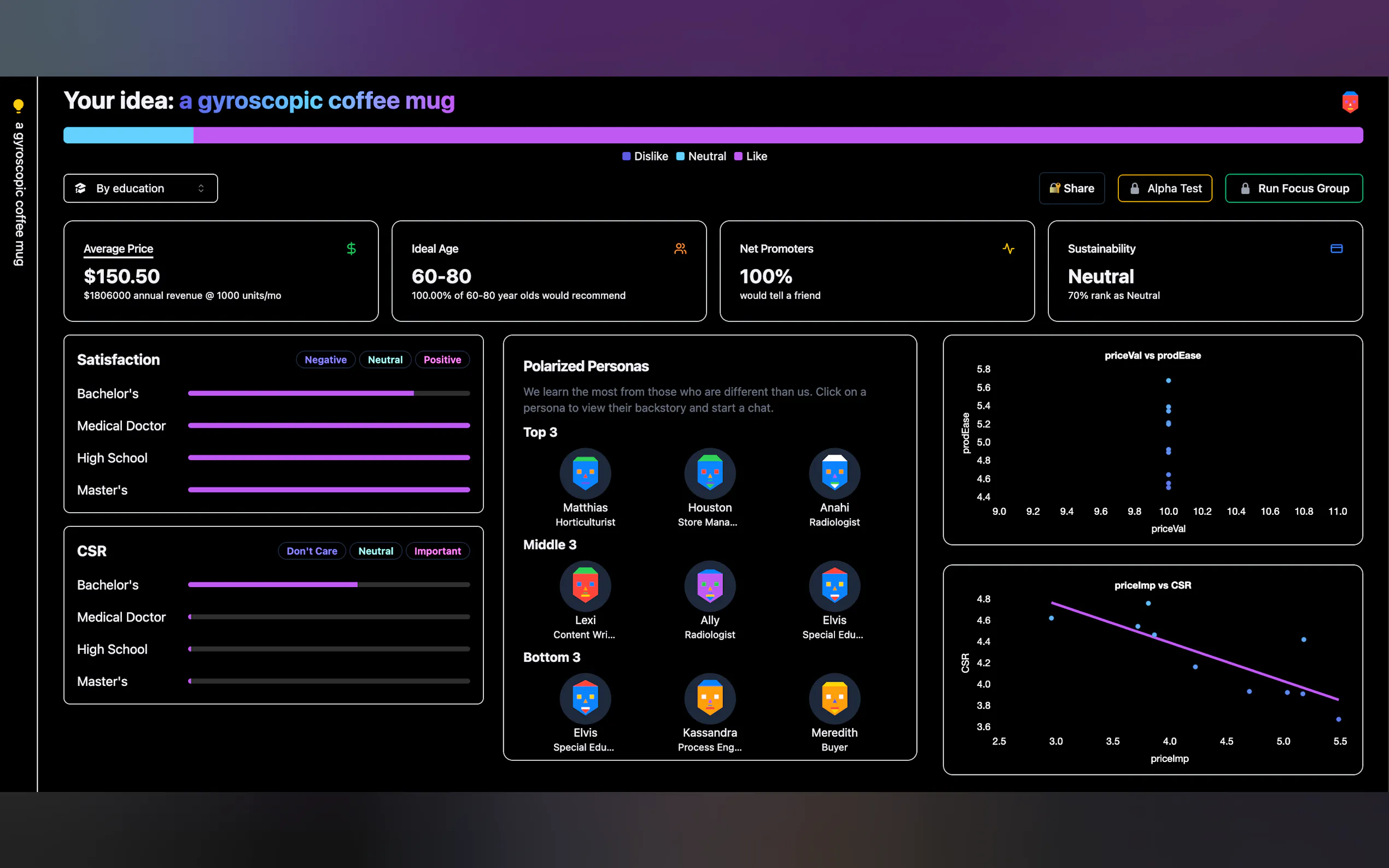The height and width of the screenshot is (868, 1389).
Task: Toggle the Negative satisfaction filter
Action: click(325, 360)
